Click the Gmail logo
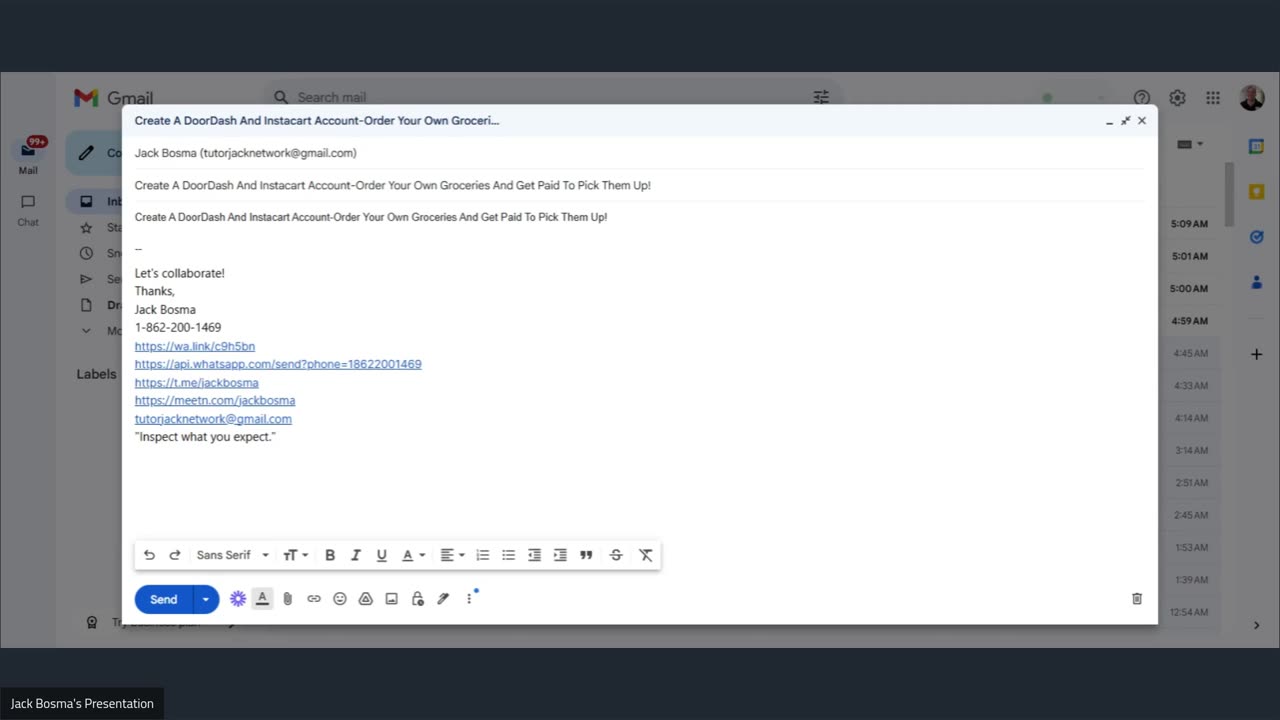 (113, 98)
